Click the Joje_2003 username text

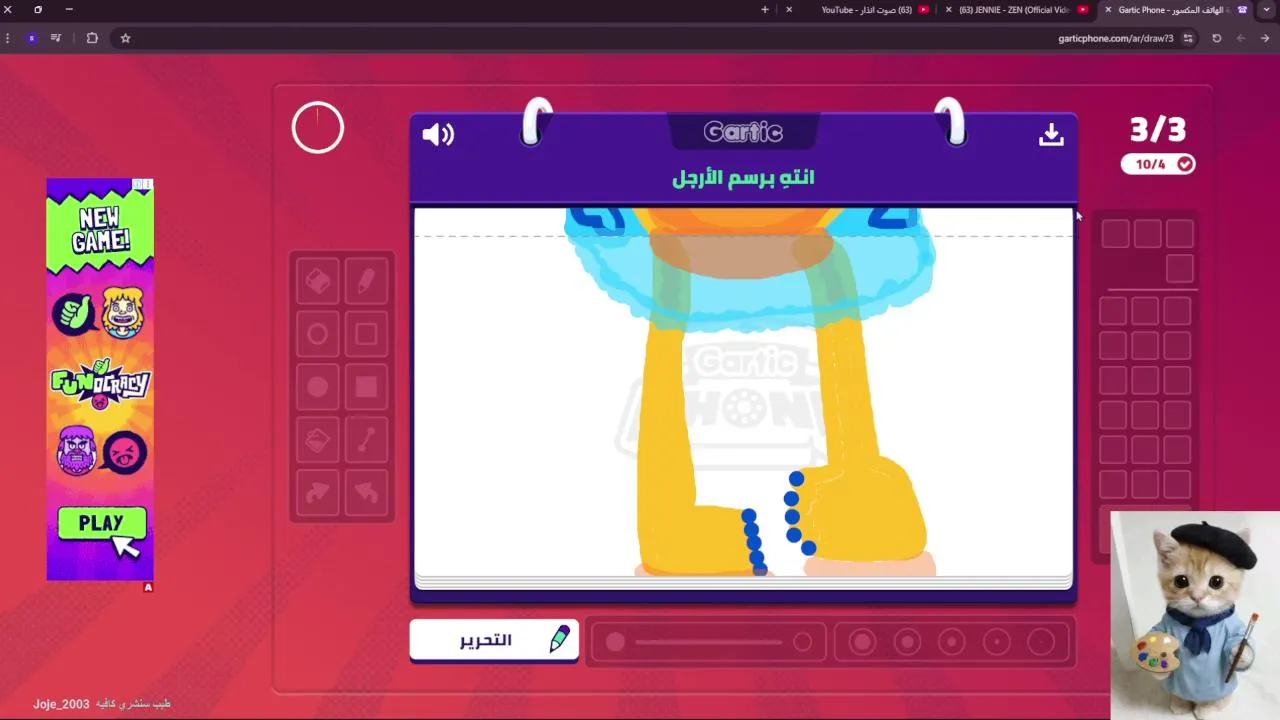[x=61, y=704]
